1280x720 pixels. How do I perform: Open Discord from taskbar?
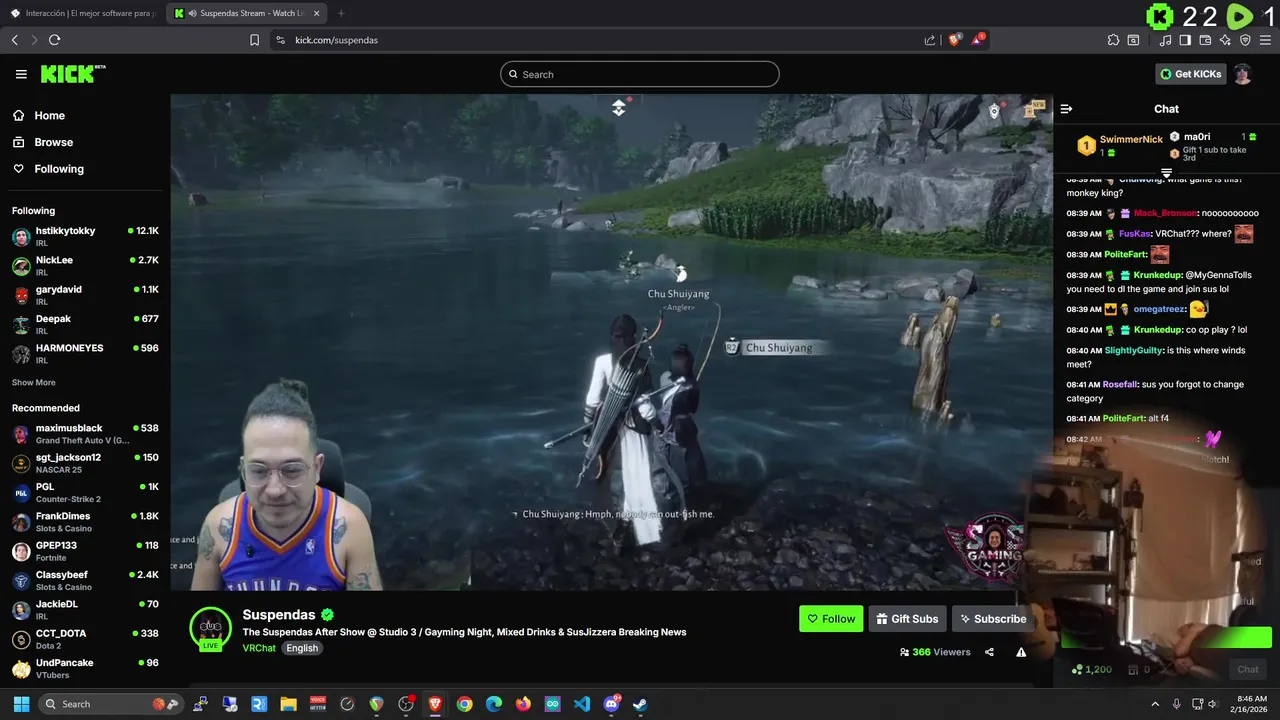(611, 704)
